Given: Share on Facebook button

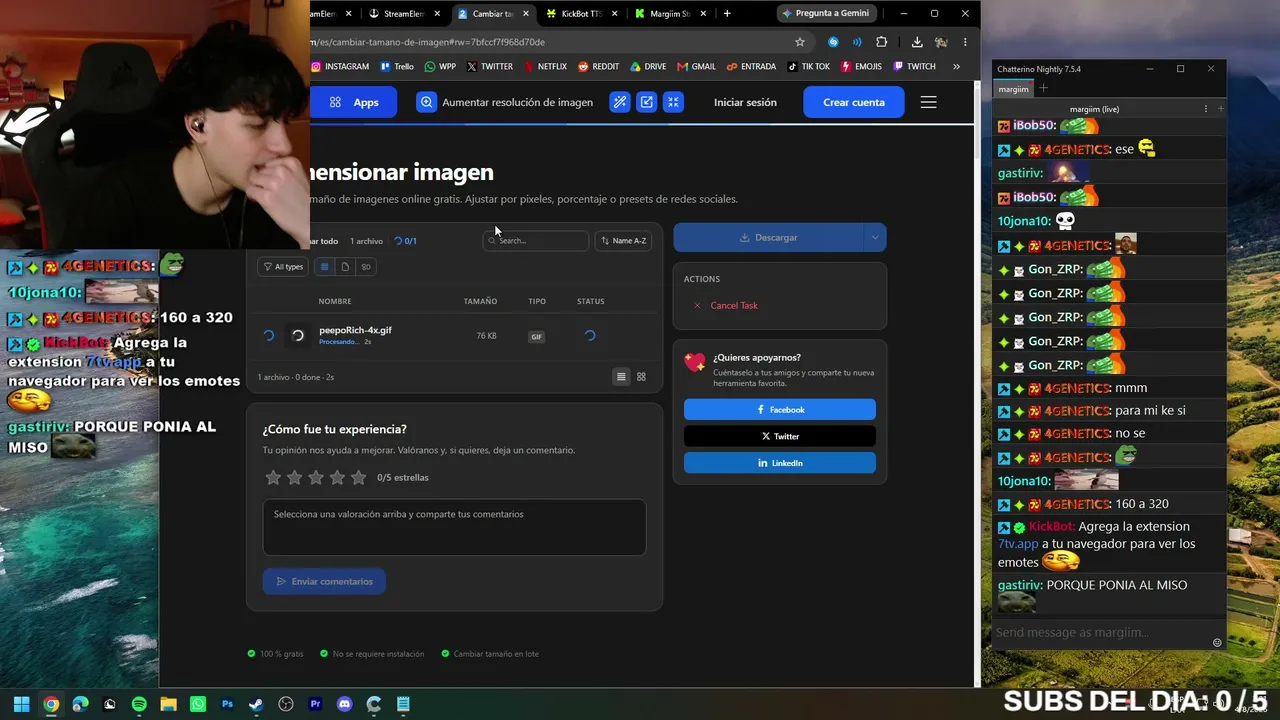Looking at the screenshot, I should (x=780, y=409).
